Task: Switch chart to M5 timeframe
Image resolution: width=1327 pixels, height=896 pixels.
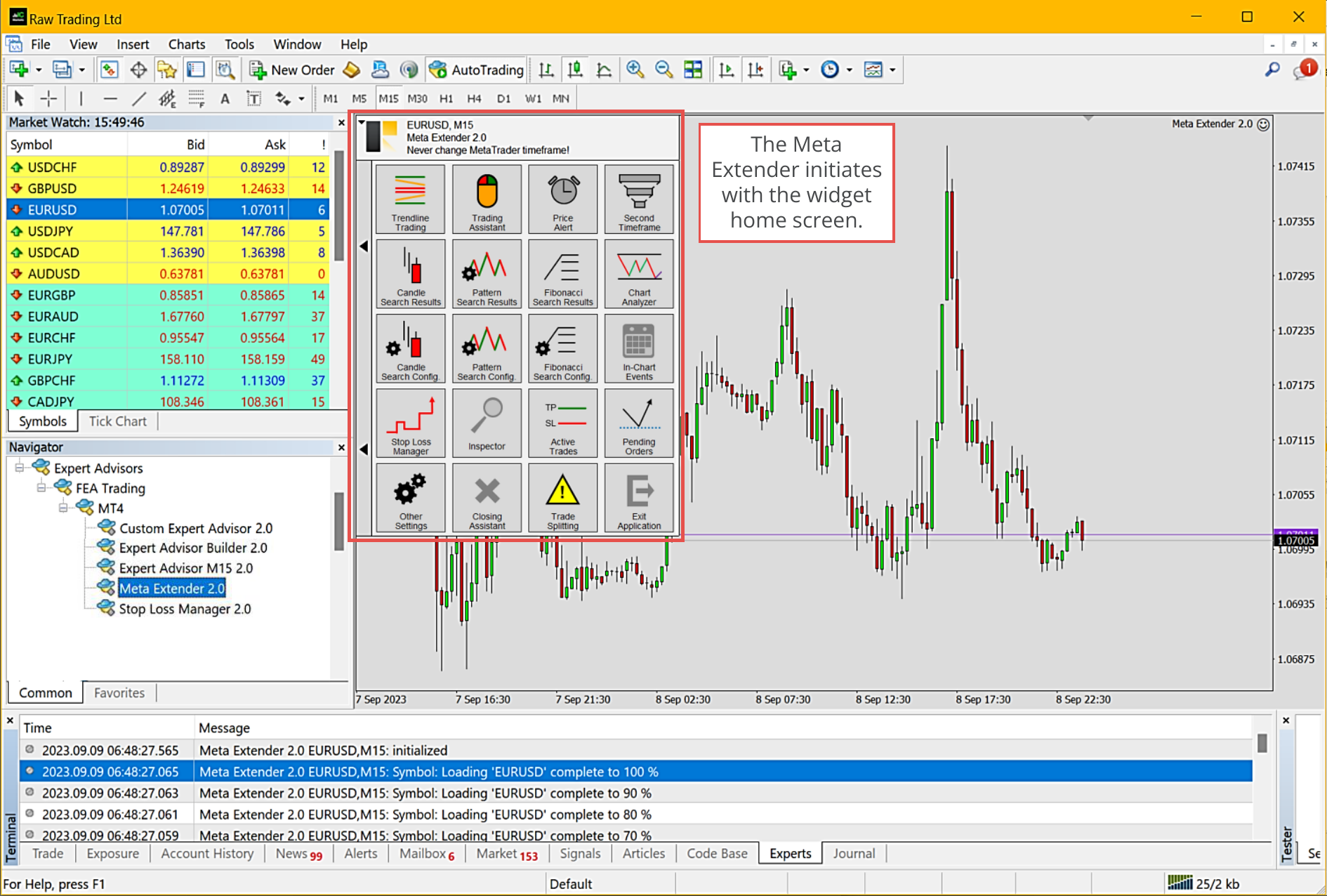Action: [x=359, y=98]
